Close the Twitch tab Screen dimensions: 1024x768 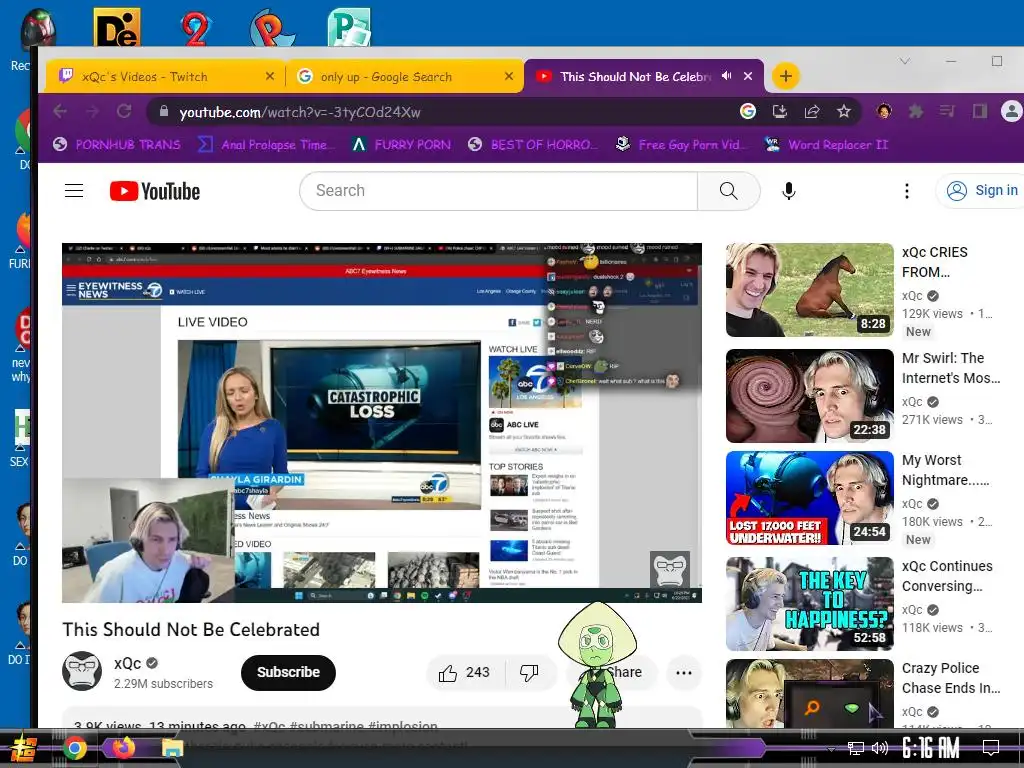pyautogui.click(x=270, y=76)
